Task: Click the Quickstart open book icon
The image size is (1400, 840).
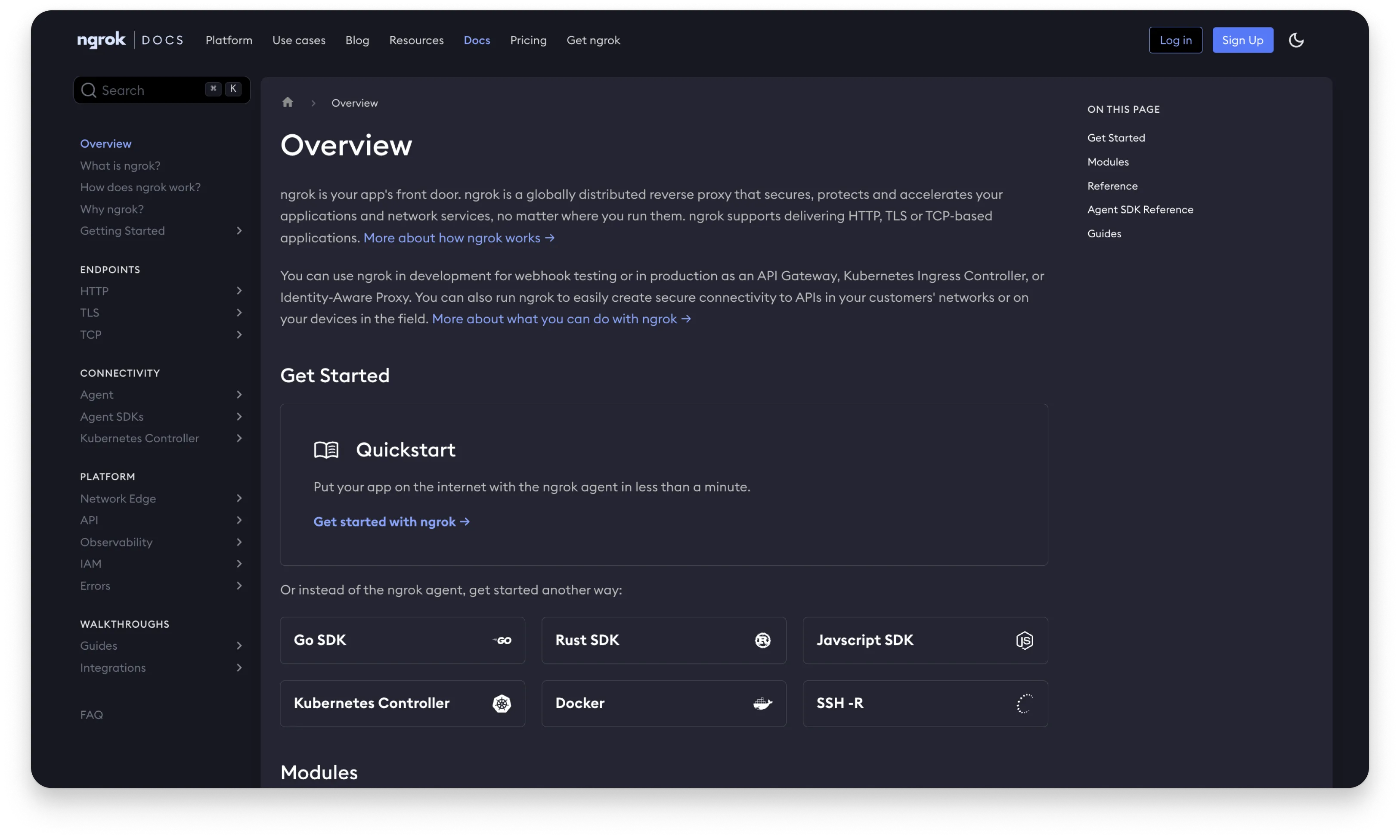Action: (326, 450)
